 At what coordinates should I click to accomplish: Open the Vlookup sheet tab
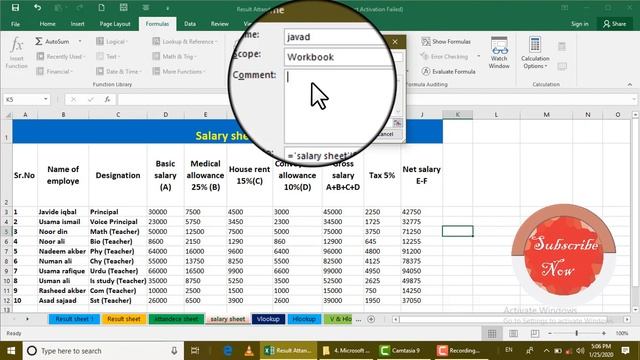point(268,319)
